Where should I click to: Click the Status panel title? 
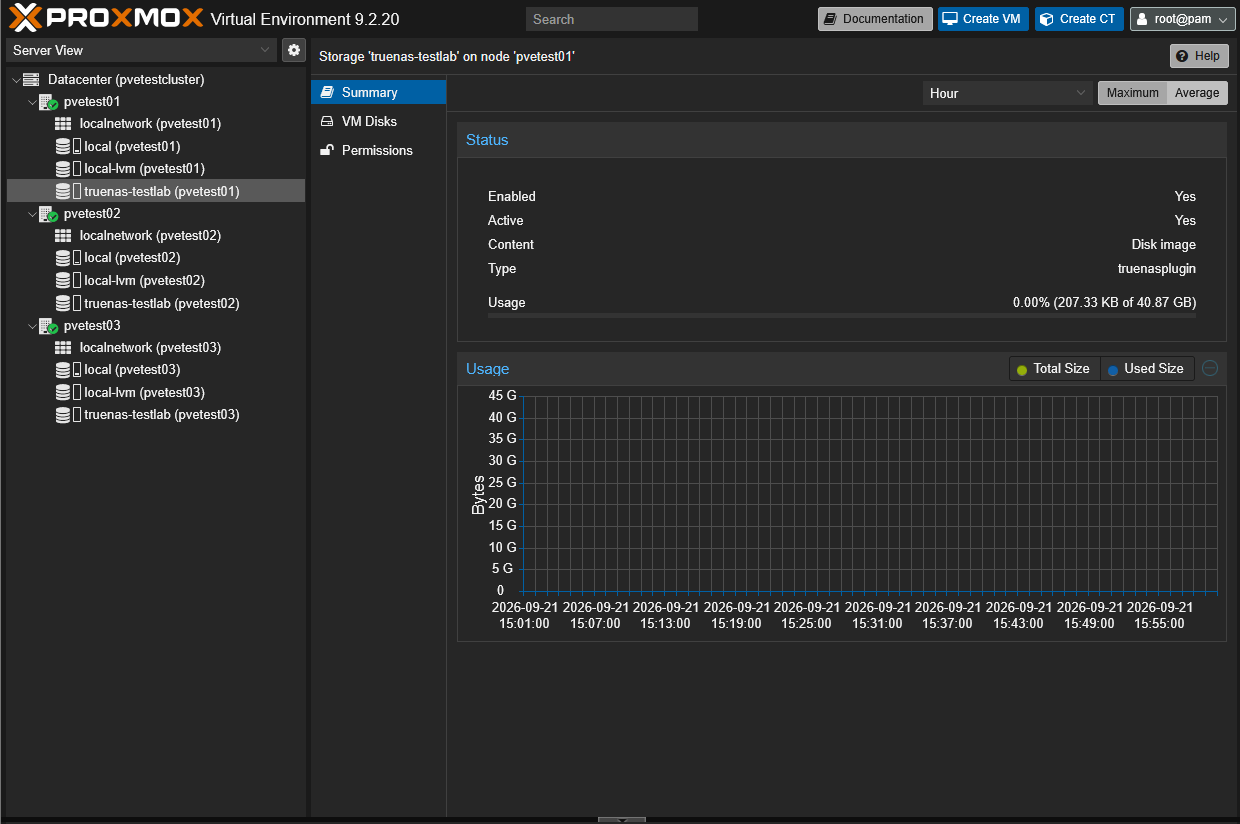pyautogui.click(x=487, y=140)
